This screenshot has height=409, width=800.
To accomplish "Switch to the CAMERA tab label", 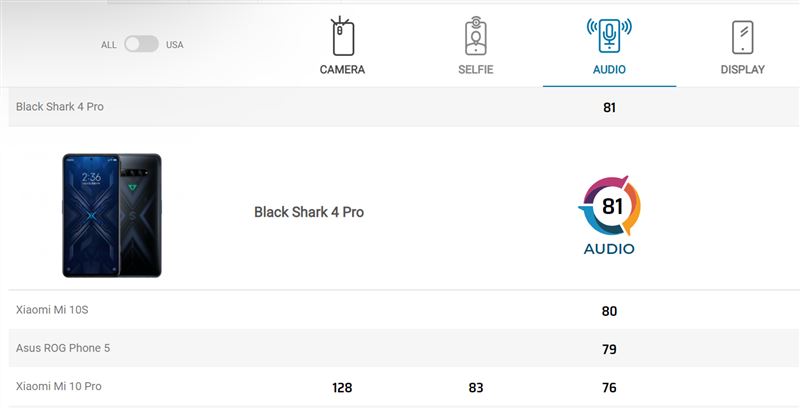I will point(342,70).
